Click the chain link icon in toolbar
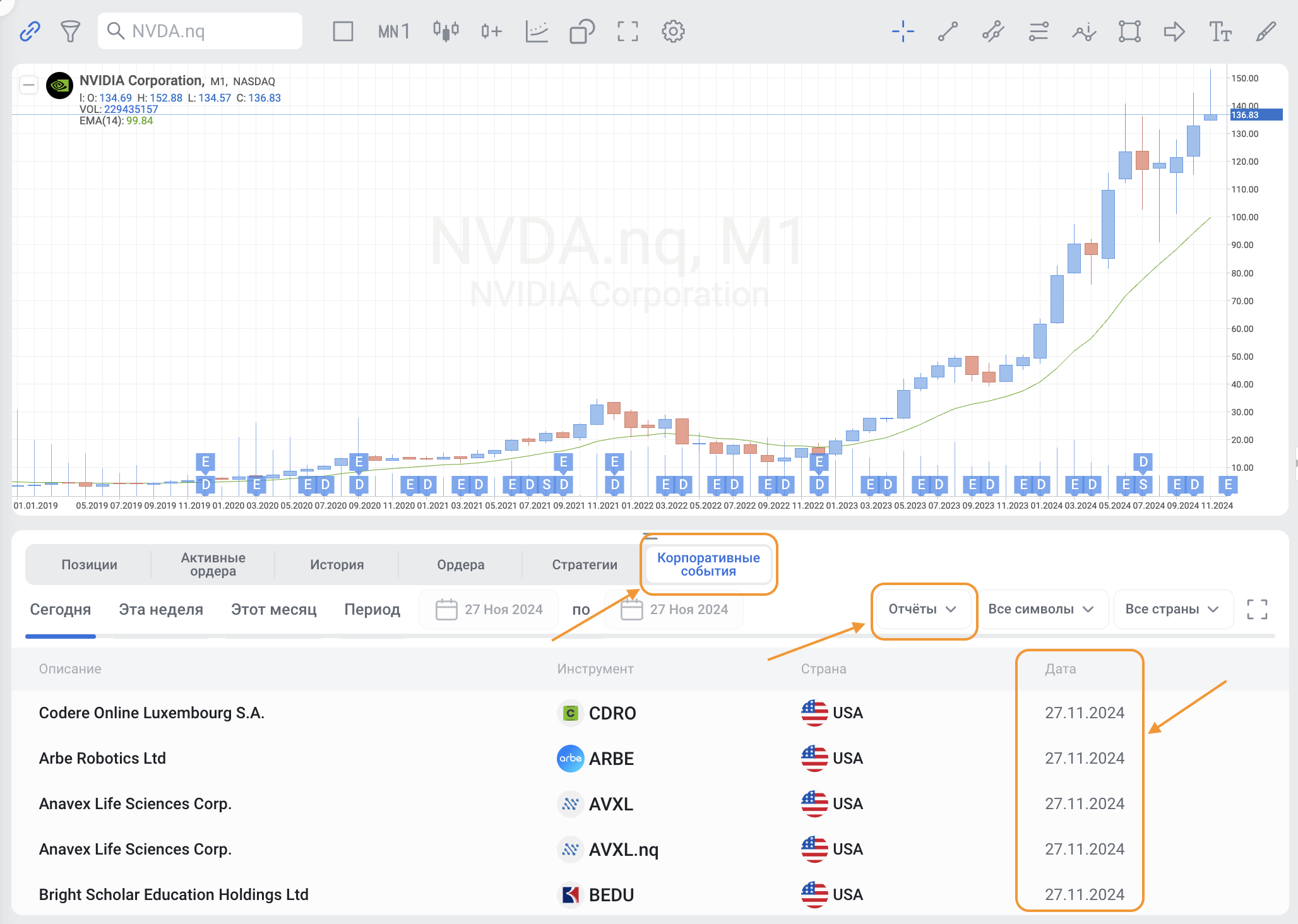This screenshot has width=1298, height=924. point(30,31)
